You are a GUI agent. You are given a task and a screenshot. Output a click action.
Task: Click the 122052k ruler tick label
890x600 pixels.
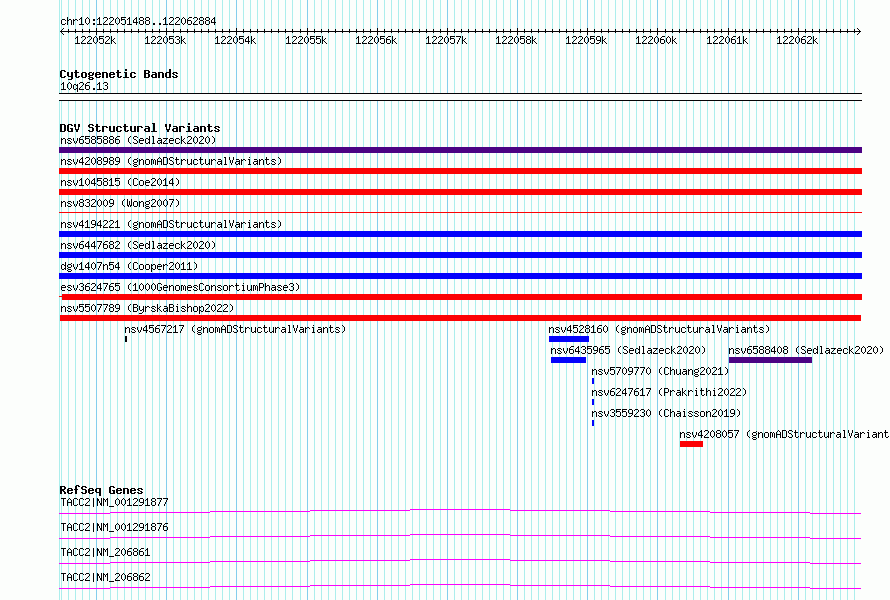[x=95, y=40]
